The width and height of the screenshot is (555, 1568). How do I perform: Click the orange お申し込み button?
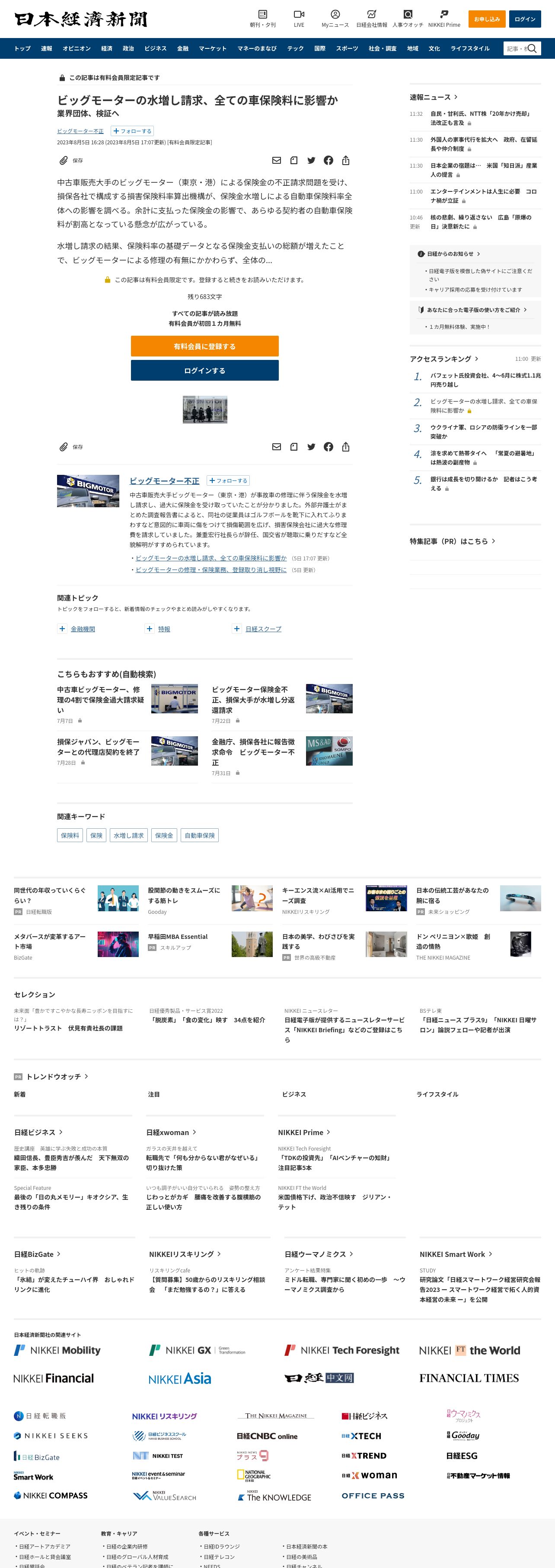[487, 19]
